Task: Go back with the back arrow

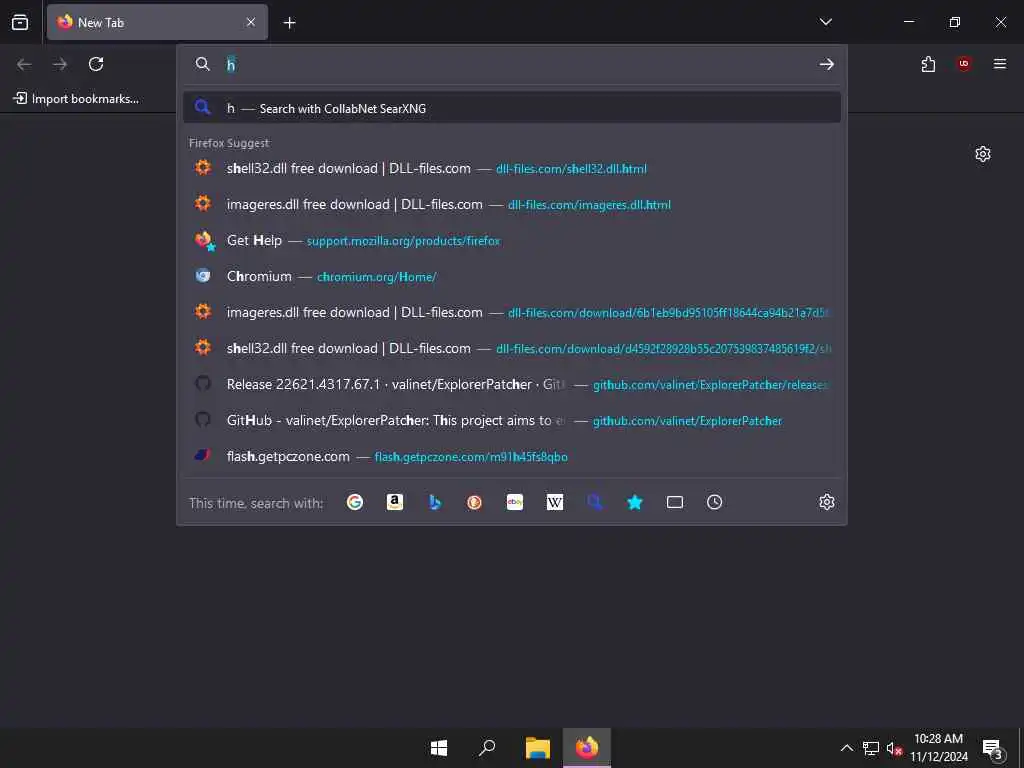Action: click(x=24, y=64)
